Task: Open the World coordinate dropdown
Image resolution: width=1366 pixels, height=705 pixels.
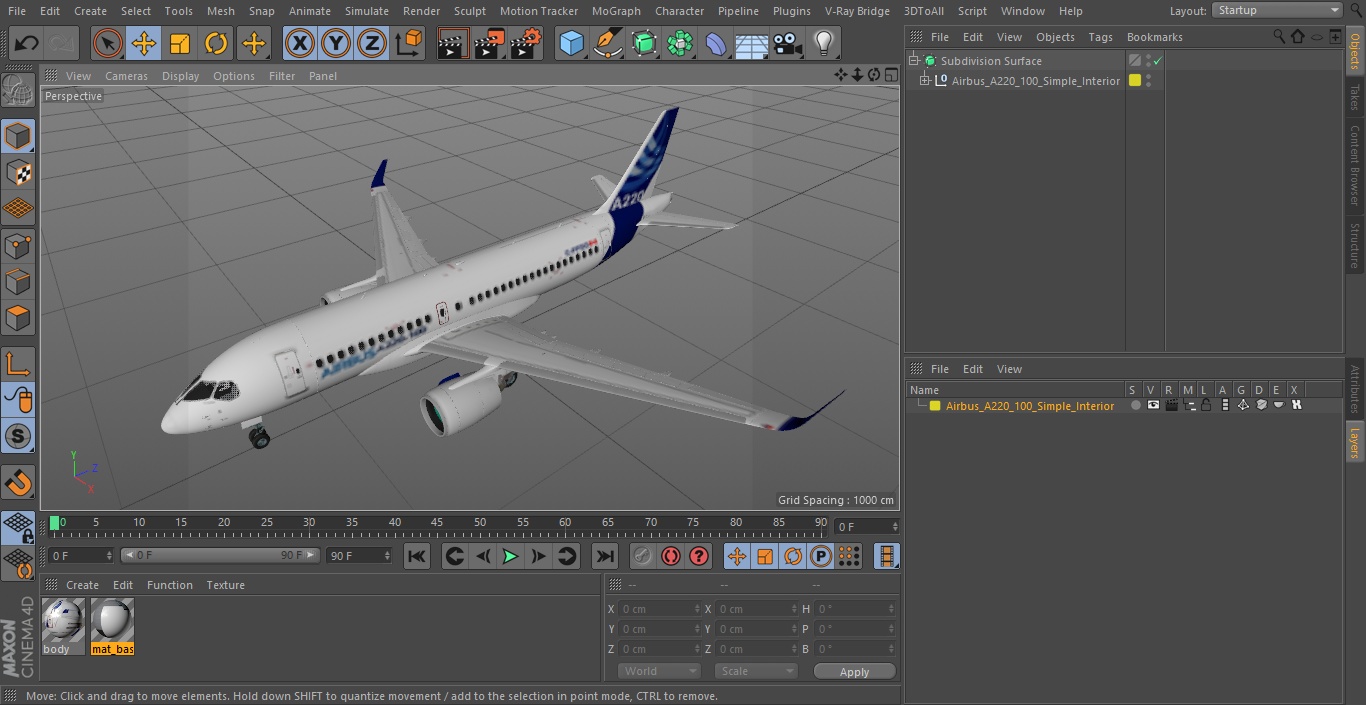Action: click(x=658, y=671)
